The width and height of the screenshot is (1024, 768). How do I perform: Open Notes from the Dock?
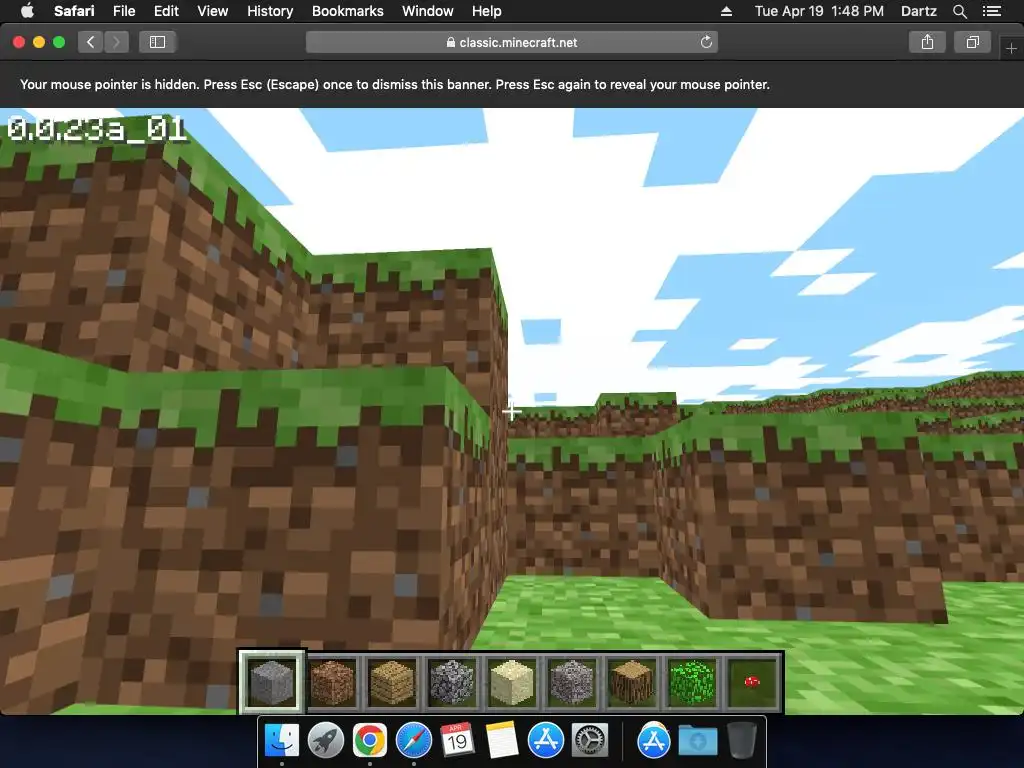[x=502, y=741]
